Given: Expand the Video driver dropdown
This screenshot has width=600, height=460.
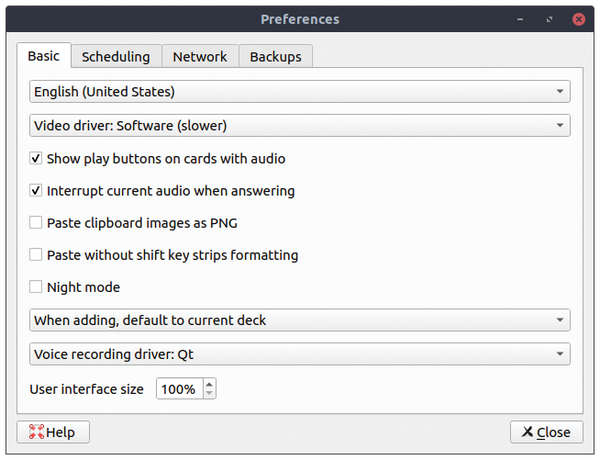Looking at the screenshot, I should pyautogui.click(x=300, y=126).
